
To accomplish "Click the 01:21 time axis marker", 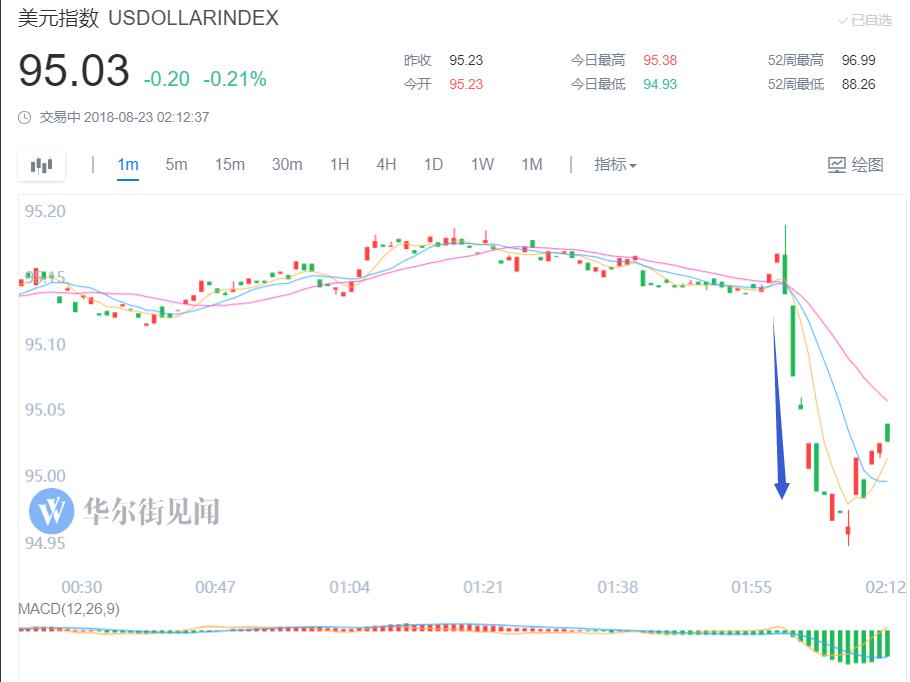I will [484, 587].
